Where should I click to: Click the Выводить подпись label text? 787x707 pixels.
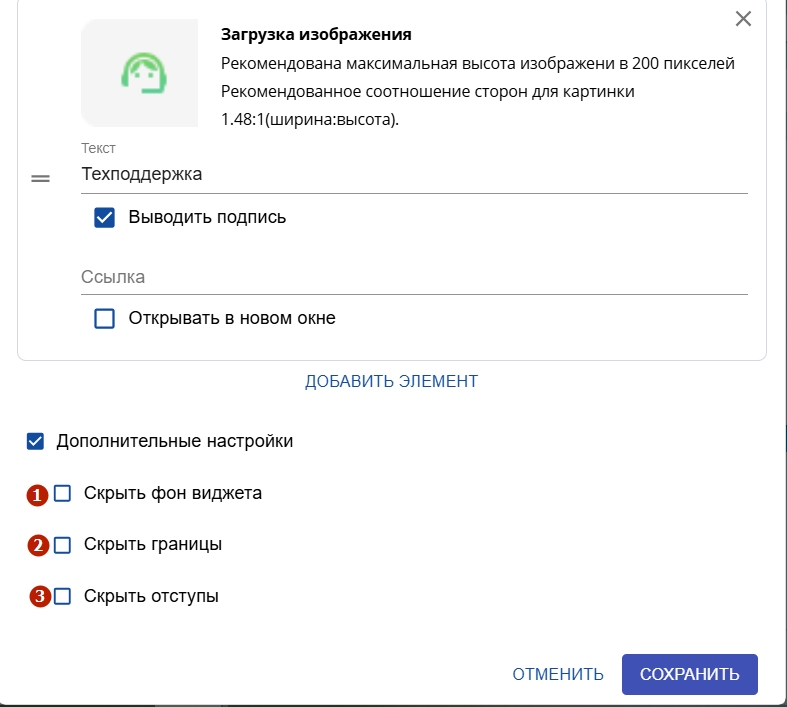tap(207, 217)
